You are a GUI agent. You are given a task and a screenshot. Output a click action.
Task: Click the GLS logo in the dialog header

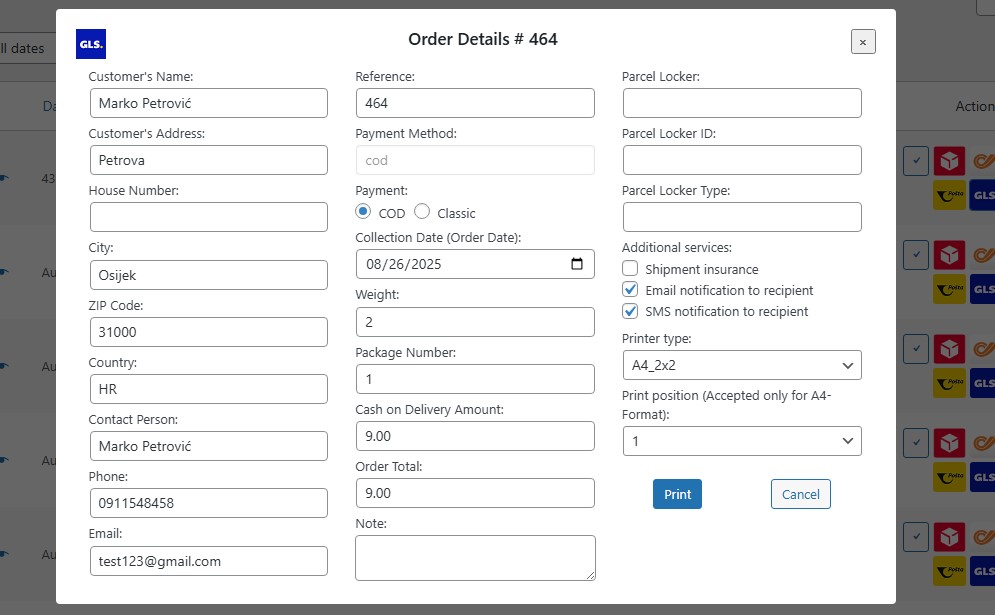(x=90, y=44)
